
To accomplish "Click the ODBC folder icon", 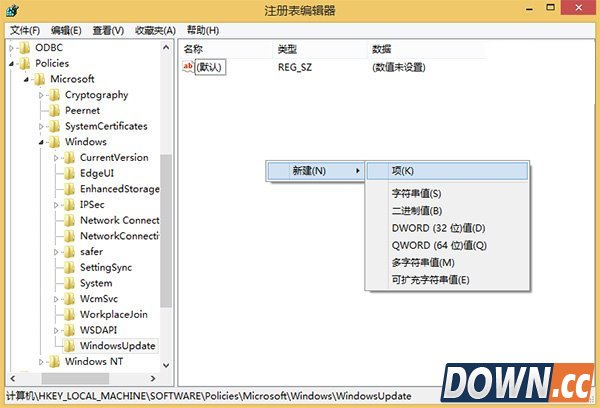I will coord(25,48).
